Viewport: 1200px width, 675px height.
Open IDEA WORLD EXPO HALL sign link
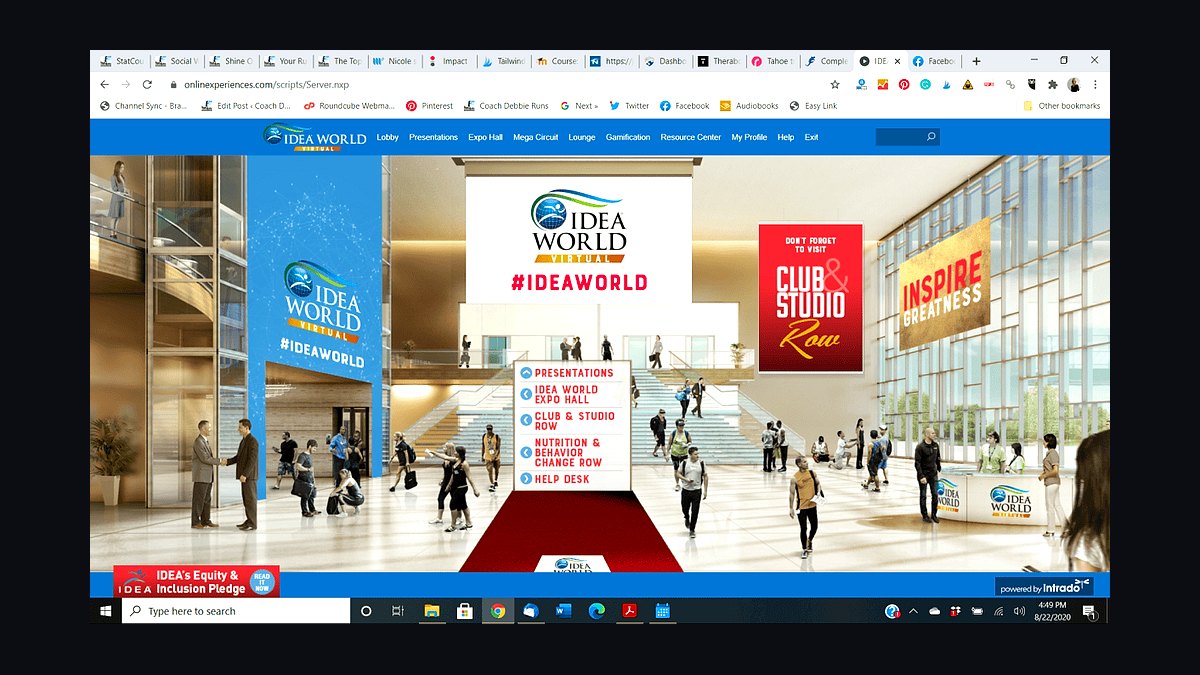tap(567, 394)
